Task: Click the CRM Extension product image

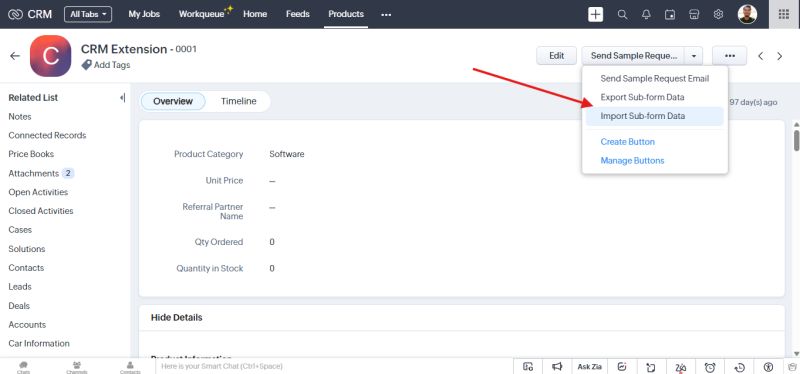Action: 51,56
